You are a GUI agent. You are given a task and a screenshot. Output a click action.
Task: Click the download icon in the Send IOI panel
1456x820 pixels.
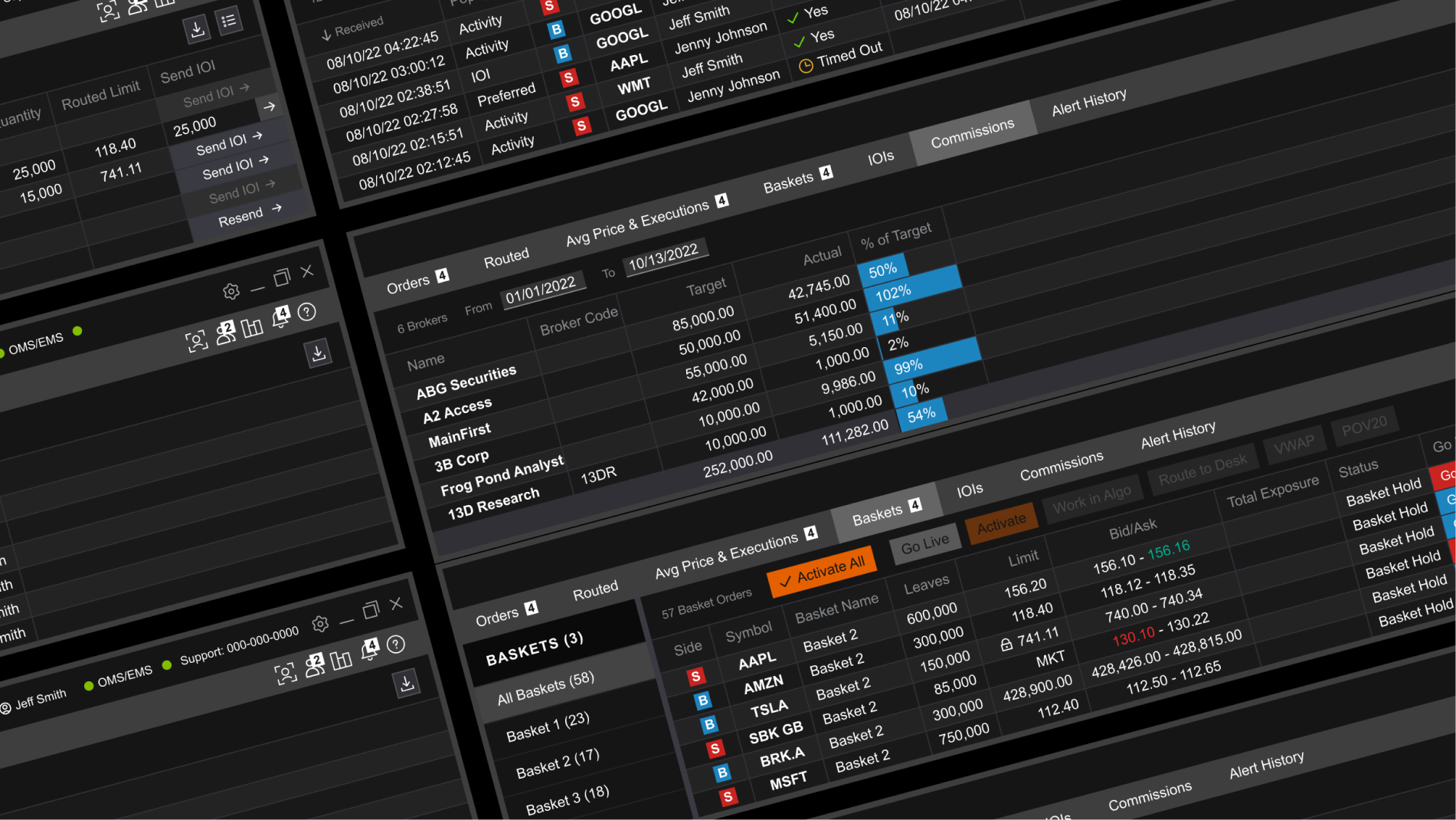tap(197, 29)
